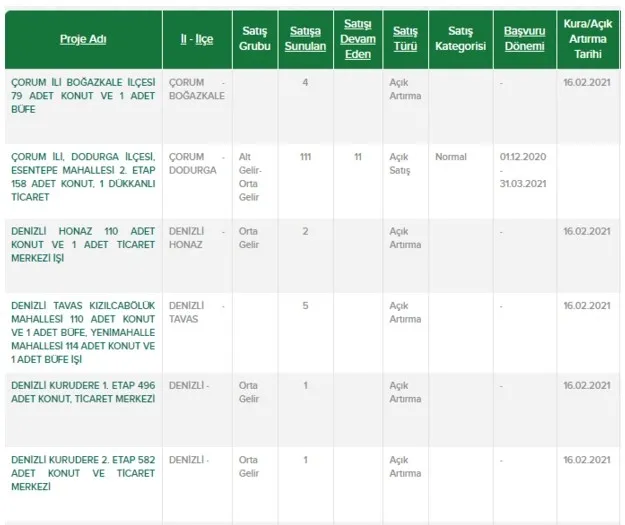Click the İl - İlçe column header
625x525 pixels.
pos(196,39)
